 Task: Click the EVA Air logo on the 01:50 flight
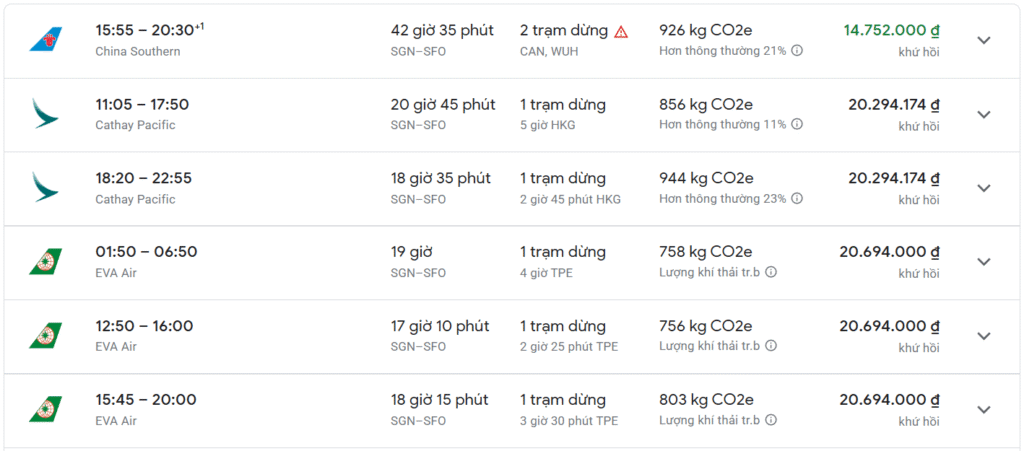(45, 262)
